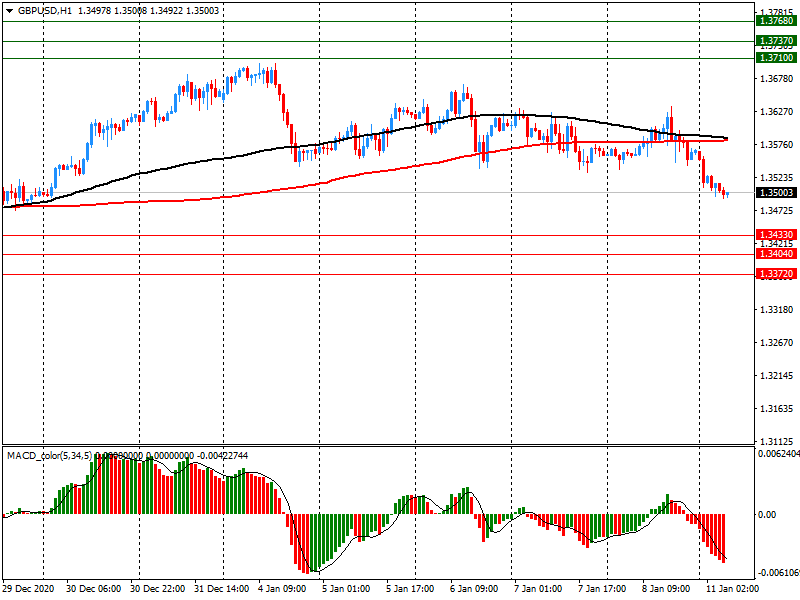Select the green 1.37680 price label
This screenshot has height=600, width=800.
click(776, 21)
